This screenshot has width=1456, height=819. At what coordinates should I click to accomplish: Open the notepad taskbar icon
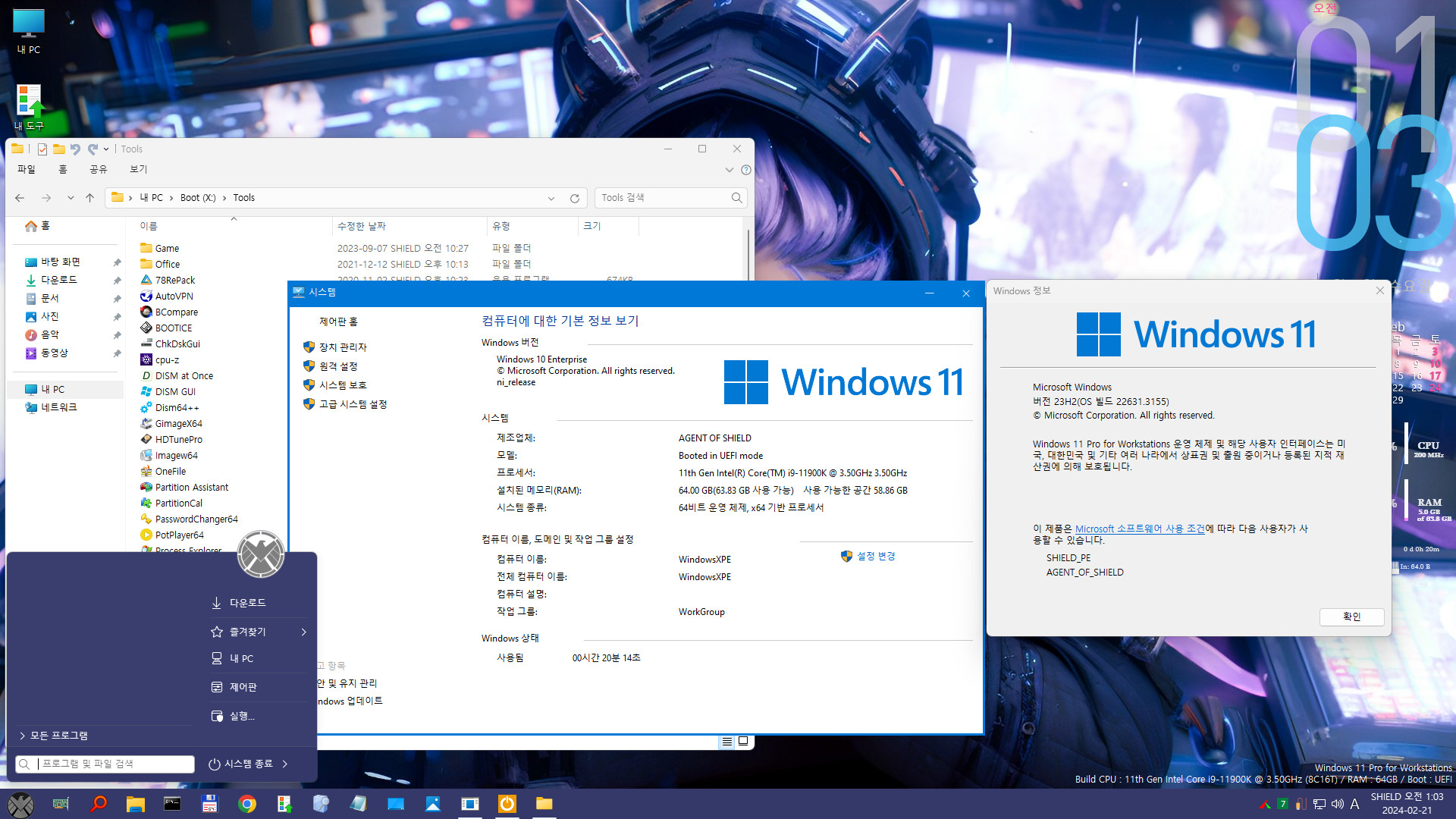tap(358, 804)
